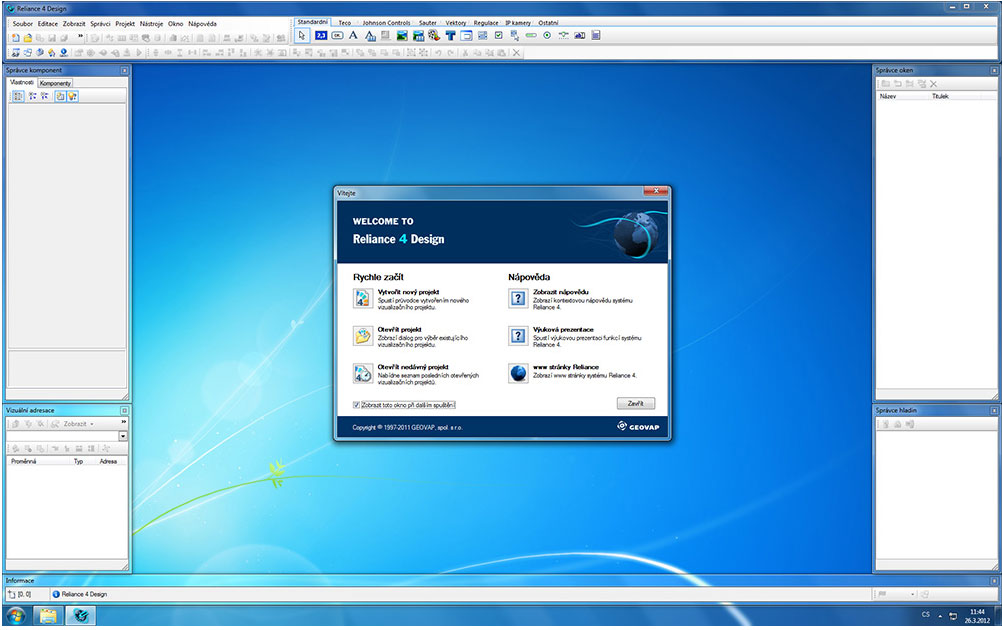Click the globe icon for www stránky Reliance

click(x=518, y=373)
